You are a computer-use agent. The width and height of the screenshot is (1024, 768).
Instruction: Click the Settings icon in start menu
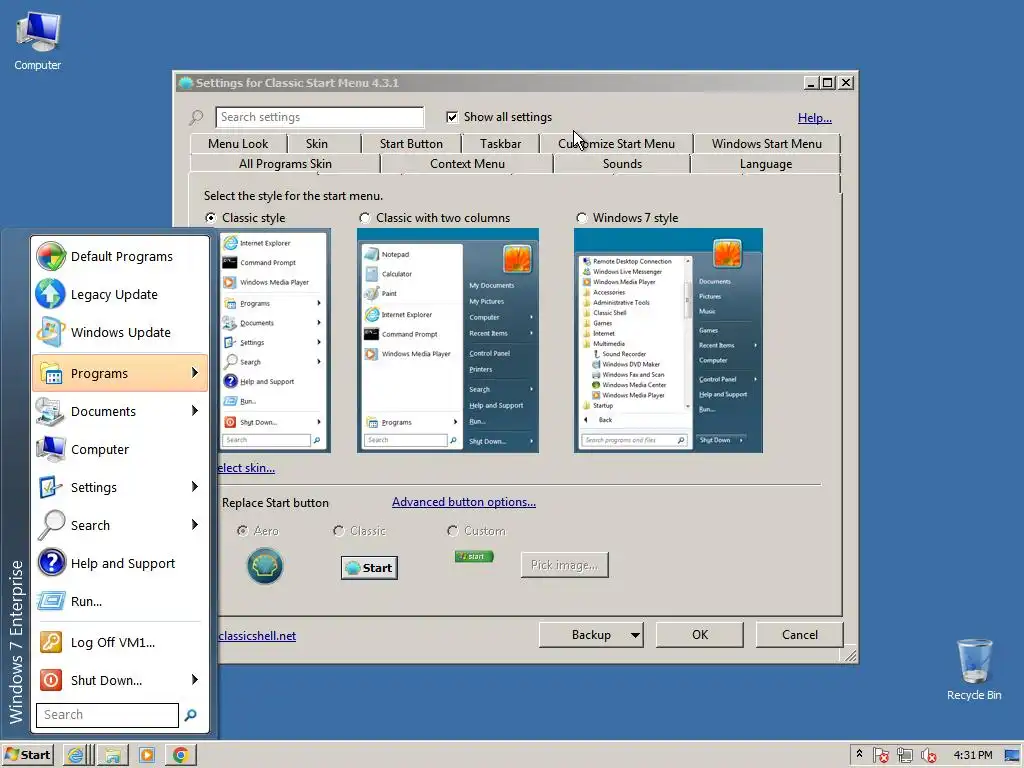coord(50,487)
